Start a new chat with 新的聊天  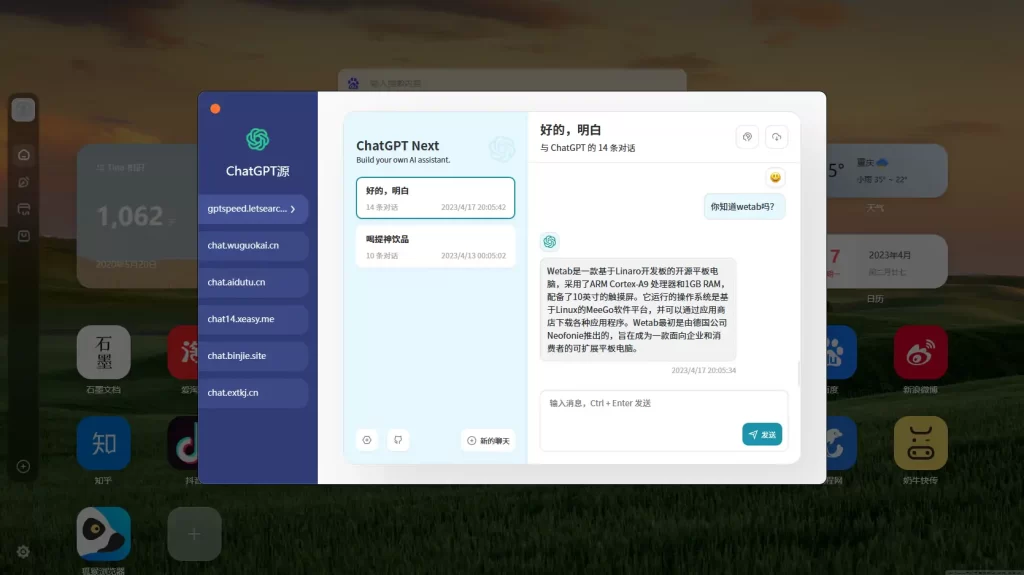point(488,440)
